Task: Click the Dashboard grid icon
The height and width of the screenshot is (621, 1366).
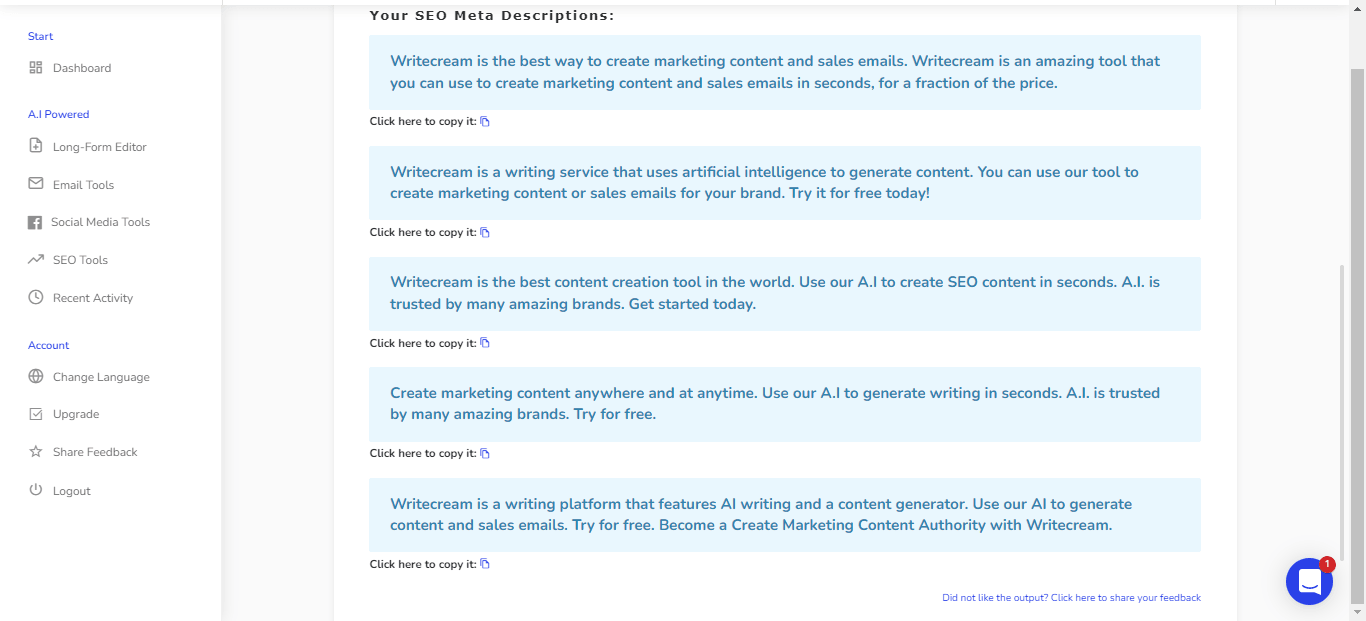Action: click(36, 68)
